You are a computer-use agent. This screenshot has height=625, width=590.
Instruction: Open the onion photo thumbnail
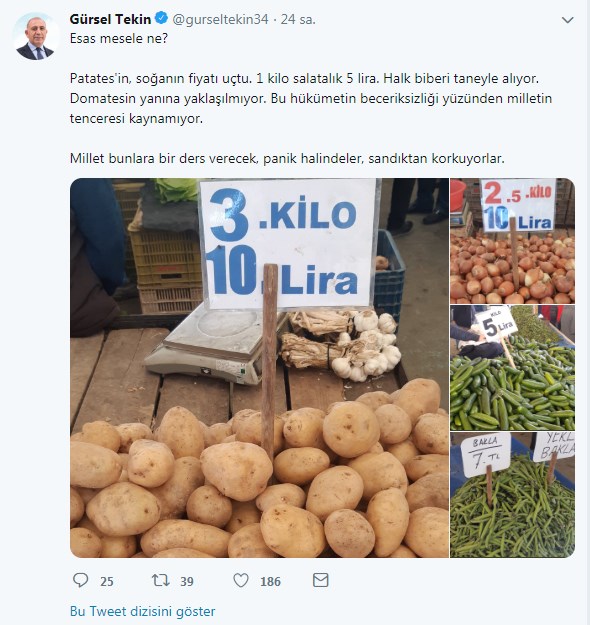(512, 241)
